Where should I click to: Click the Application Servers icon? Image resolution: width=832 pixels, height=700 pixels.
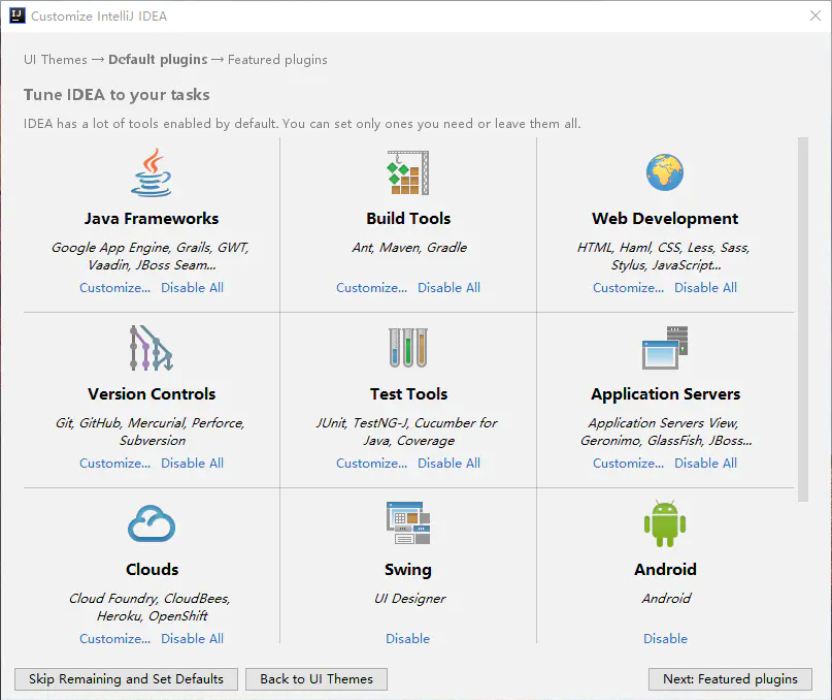pyautogui.click(x=665, y=348)
